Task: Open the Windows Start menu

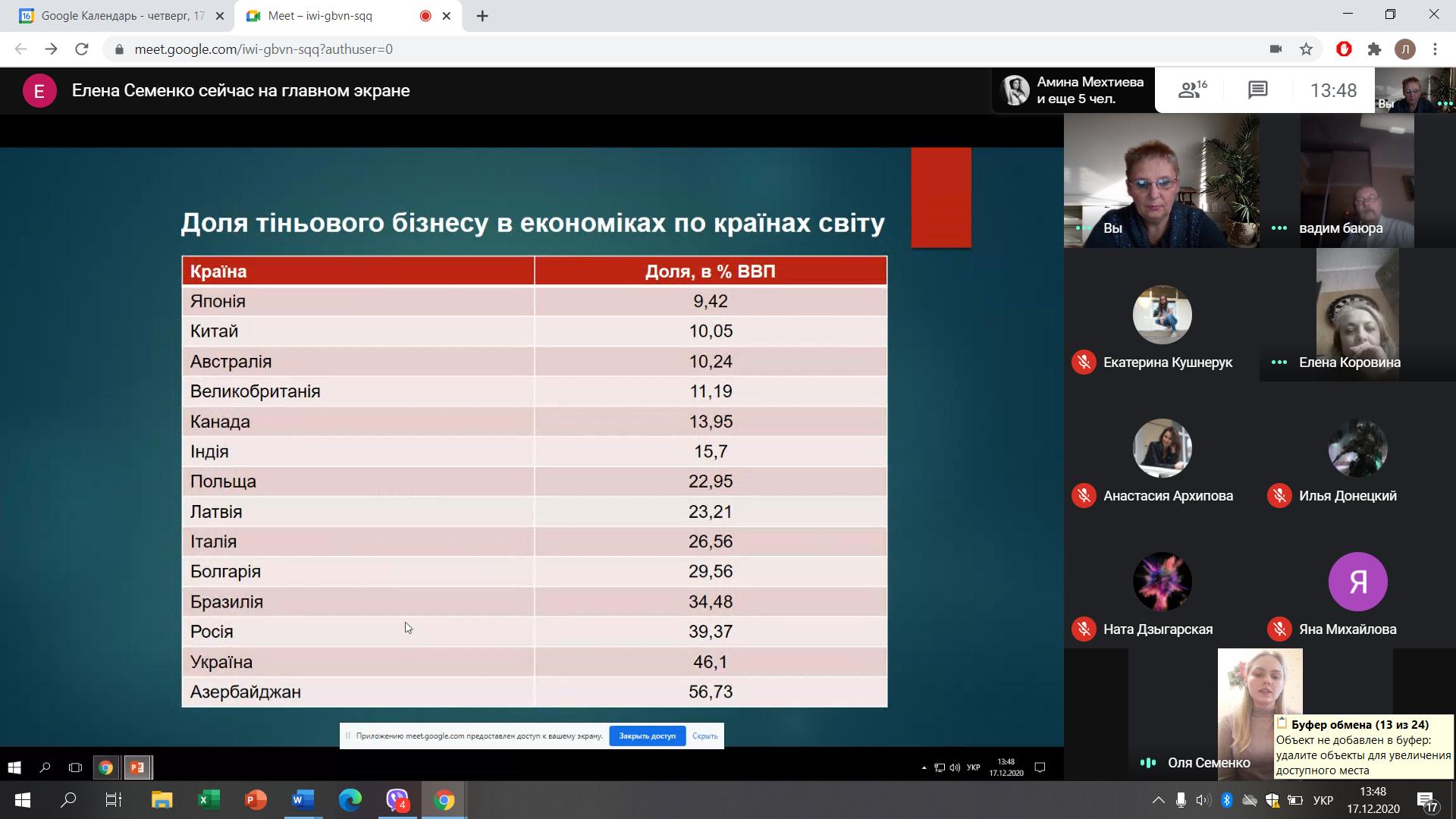Action: (x=23, y=800)
